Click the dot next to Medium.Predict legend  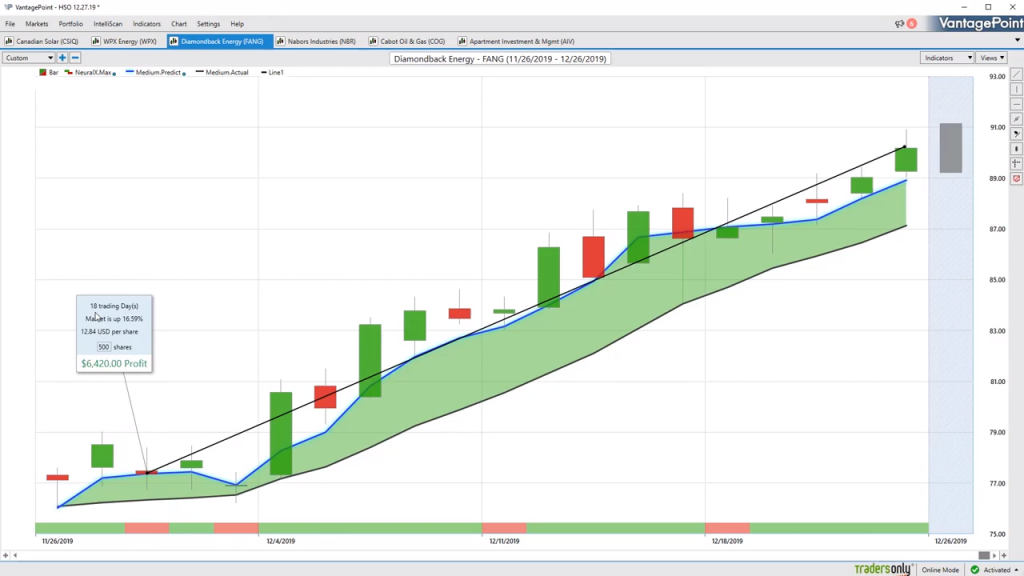184,74
